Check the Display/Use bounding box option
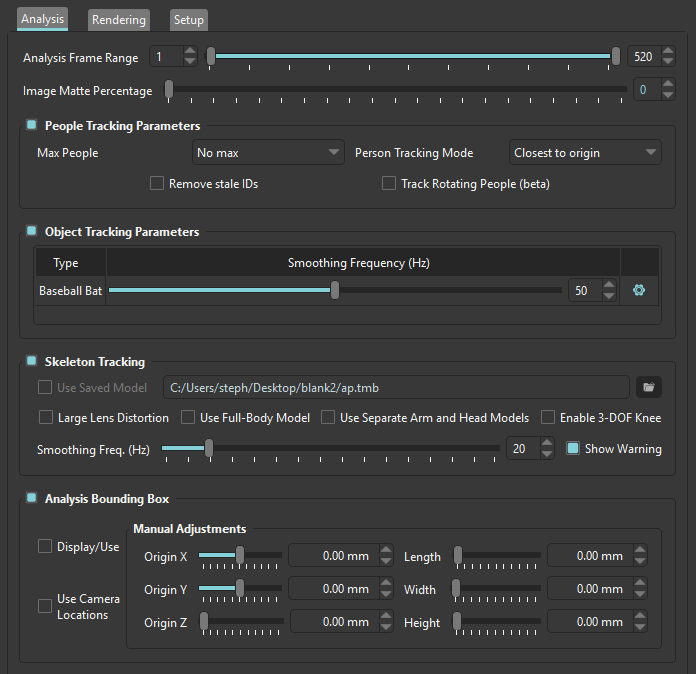The height and width of the screenshot is (674, 696). [x=45, y=546]
